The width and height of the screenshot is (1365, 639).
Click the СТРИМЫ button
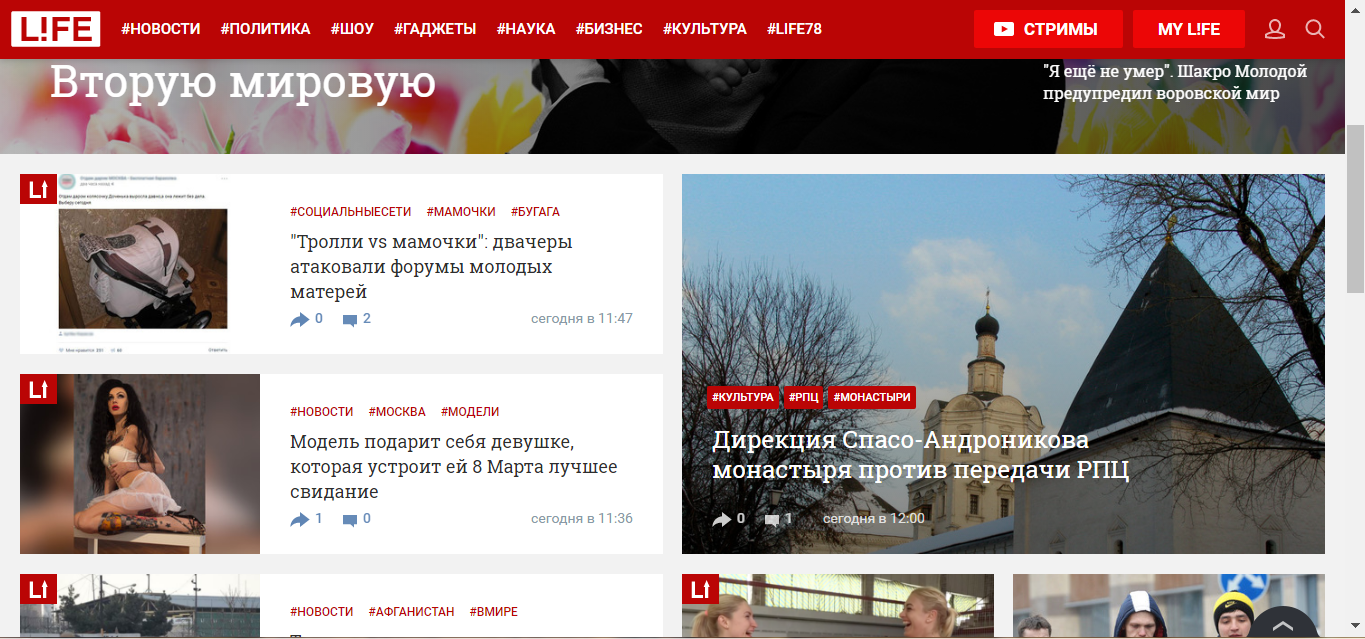[x=1048, y=29]
